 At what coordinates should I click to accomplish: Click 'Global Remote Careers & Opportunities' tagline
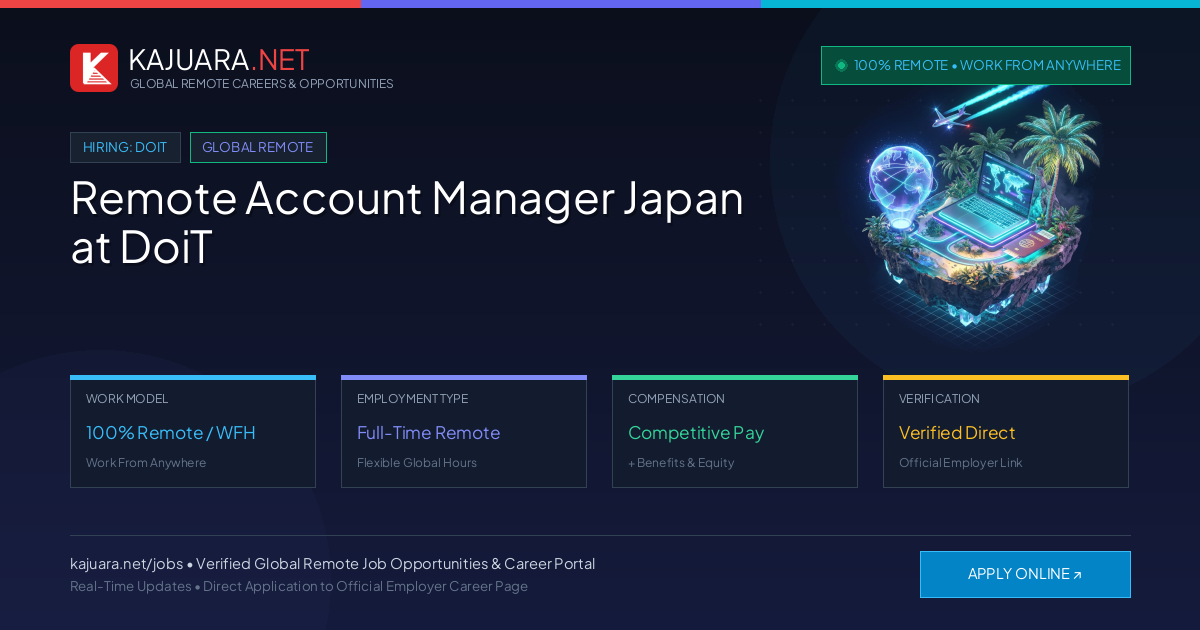pos(262,84)
